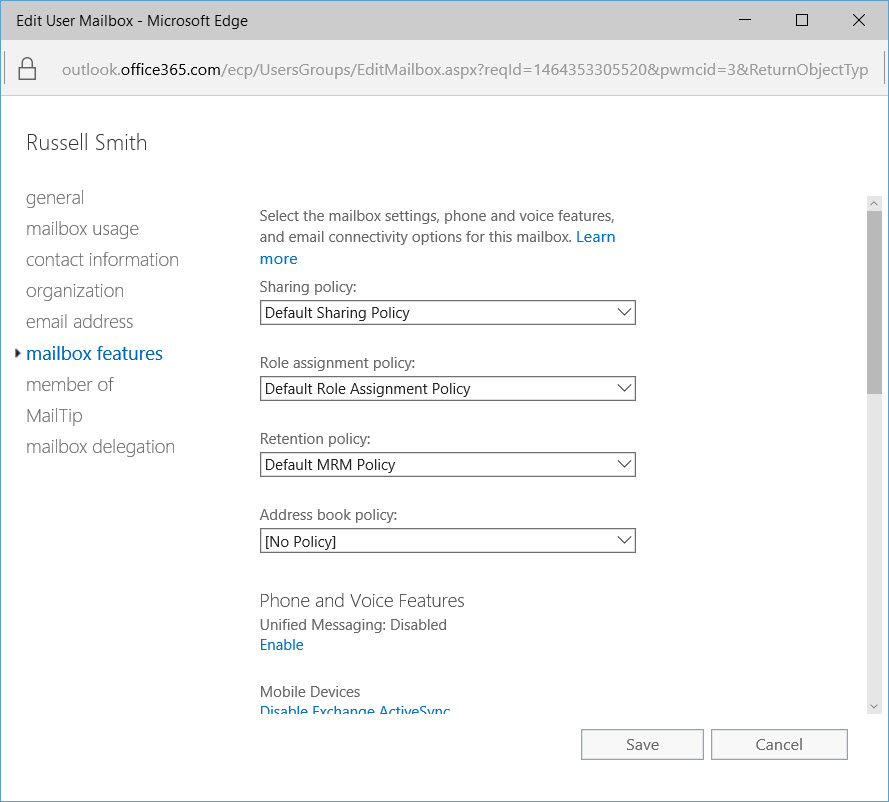Image resolution: width=889 pixels, height=802 pixels.
Task: Select contact information in the sidebar
Action: point(102,259)
